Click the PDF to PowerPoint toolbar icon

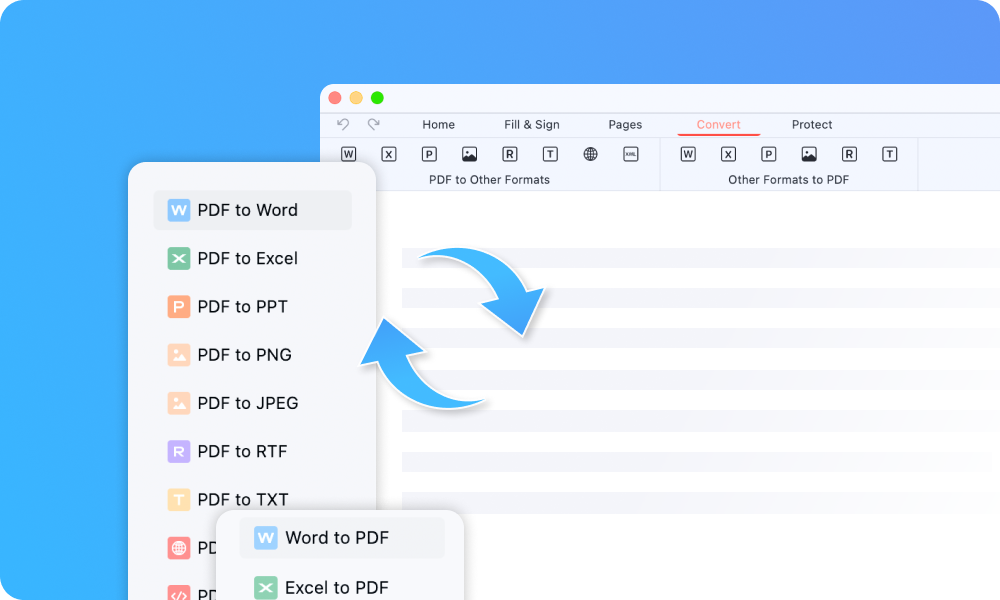(429, 154)
